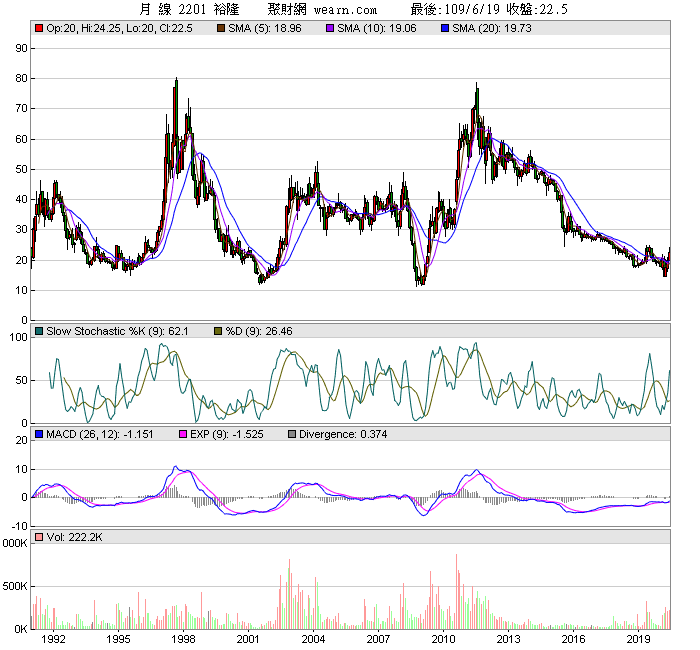Click the 'SMA (5): 18.96' label
The image size is (700, 650).
coord(265,28)
